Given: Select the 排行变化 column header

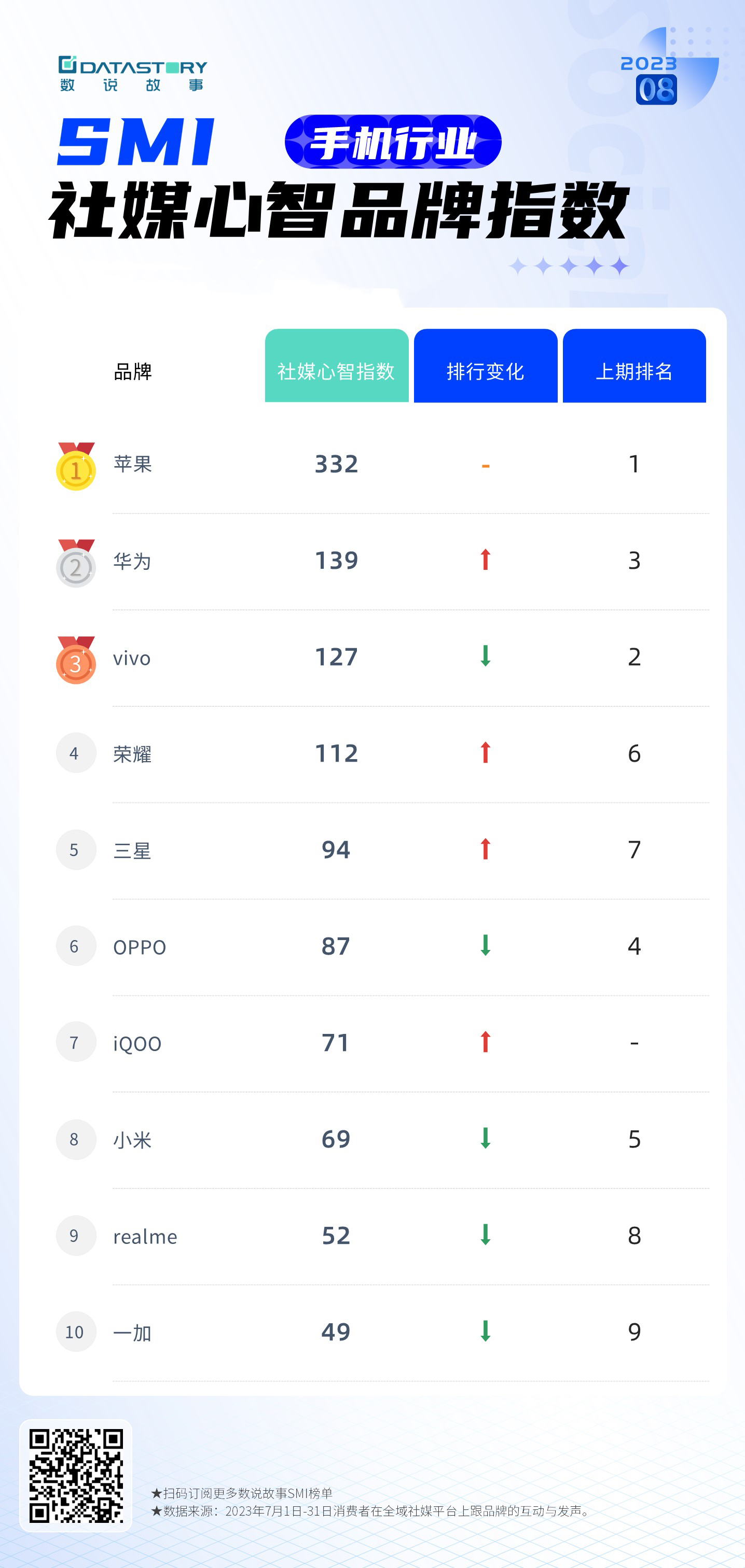Looking at the screenshot, I should coord(486,367).
